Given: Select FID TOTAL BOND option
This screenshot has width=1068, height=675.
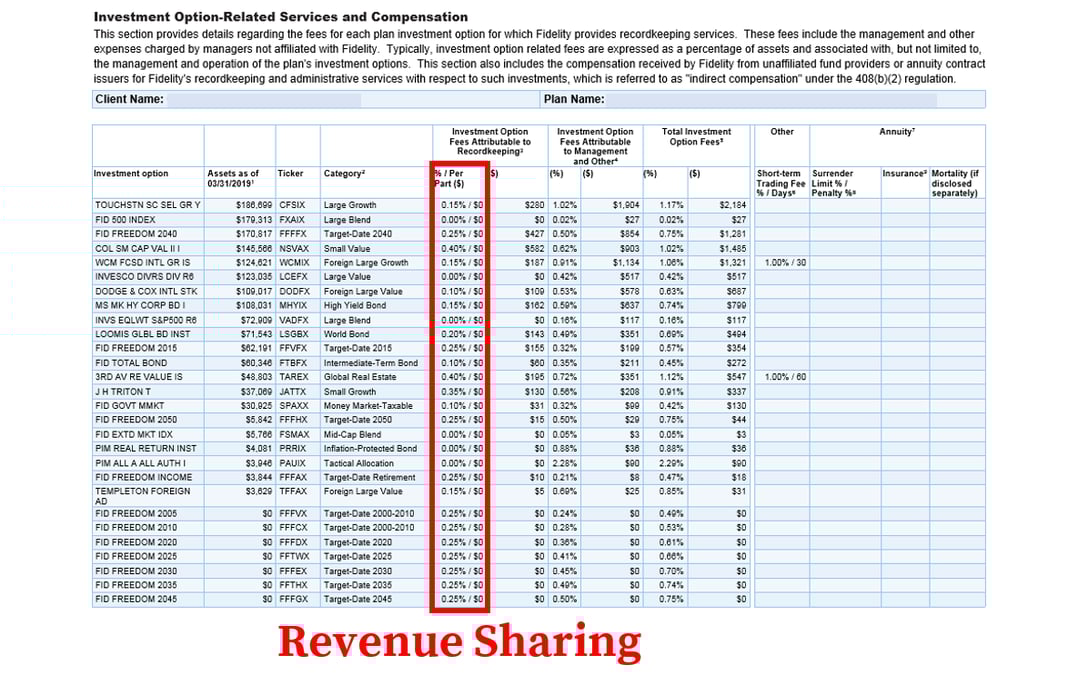Looking at the screenshot, I should click(x=131, y=363).
